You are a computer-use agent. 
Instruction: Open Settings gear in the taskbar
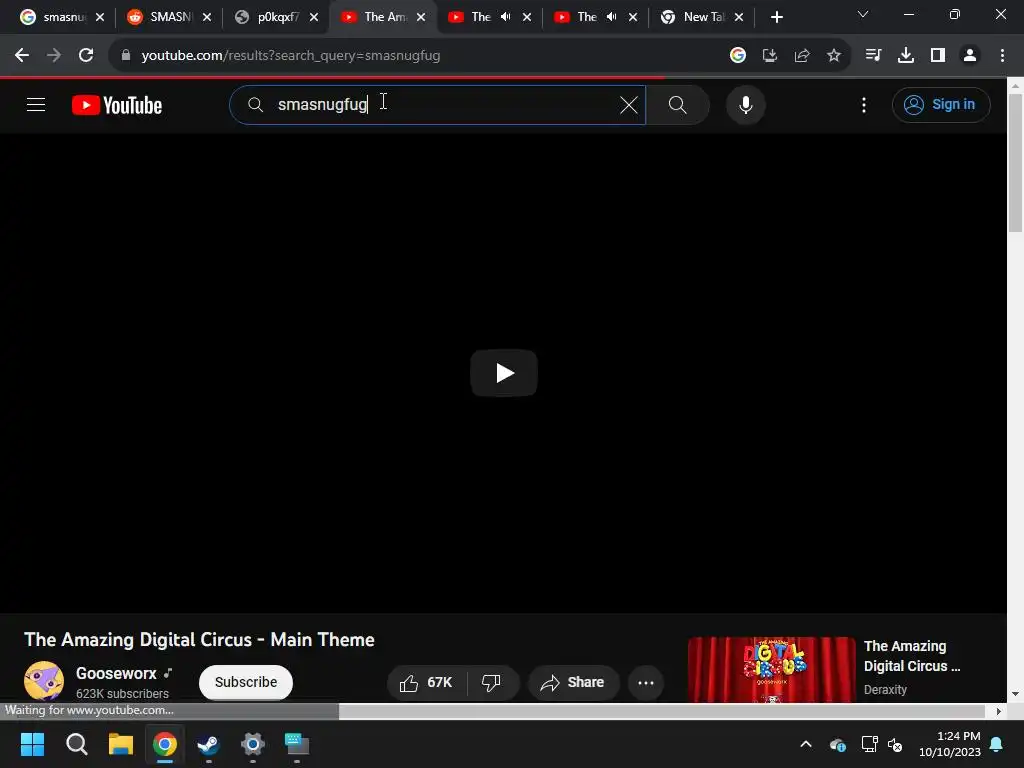click(x=253, y=744)
